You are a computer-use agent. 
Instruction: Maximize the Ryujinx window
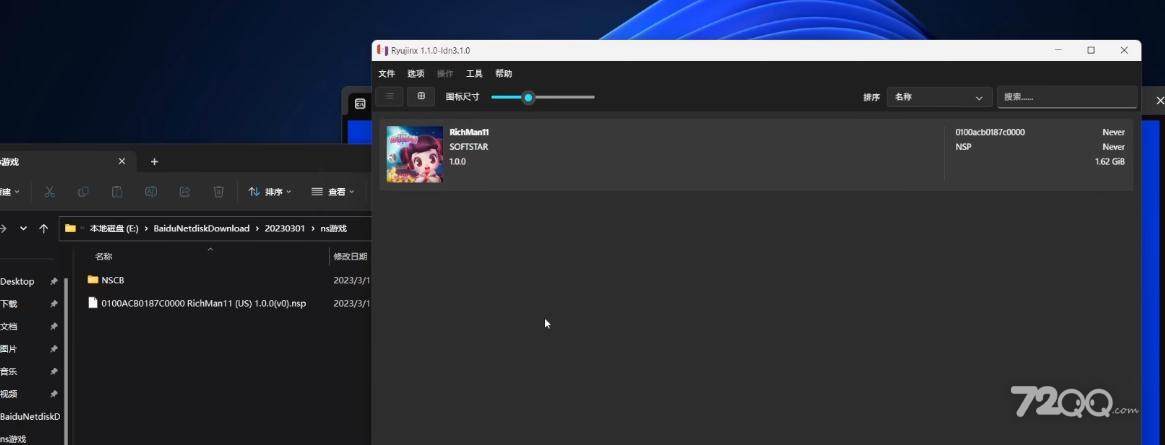[x=1091, y=51]
